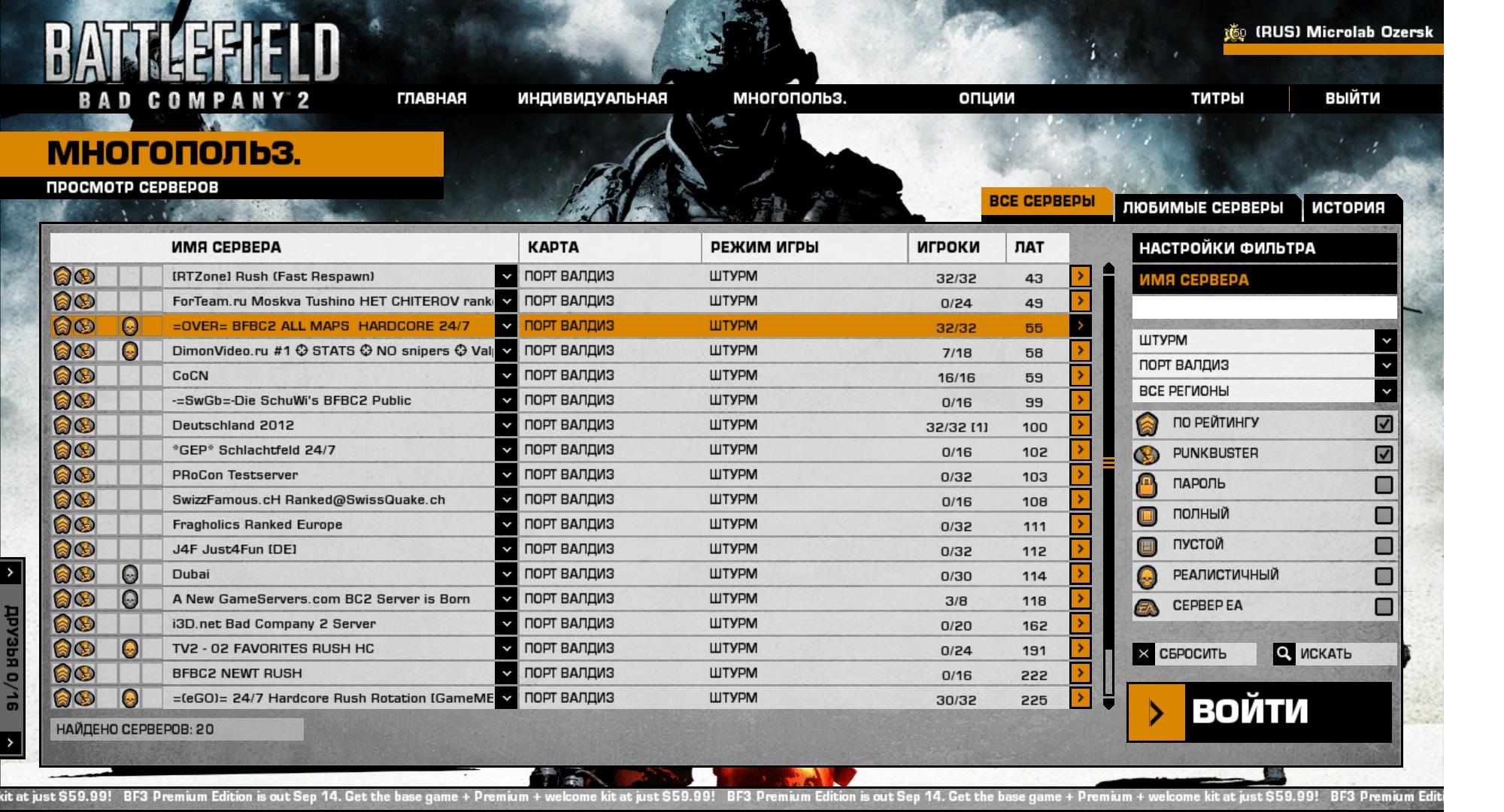The height and width of the screenshot is (812, 1504).
Task: Click ВЫЙТИ to quit the game
Action: coord(1352,98)
